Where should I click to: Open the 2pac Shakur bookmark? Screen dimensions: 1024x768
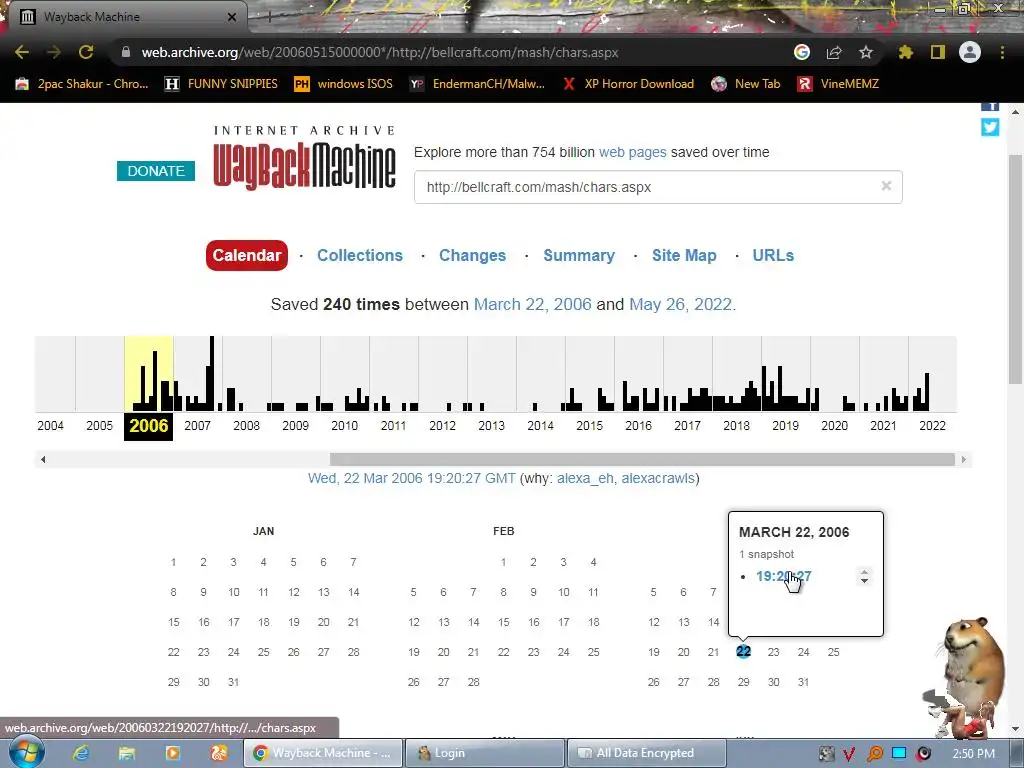pos(82,84)
